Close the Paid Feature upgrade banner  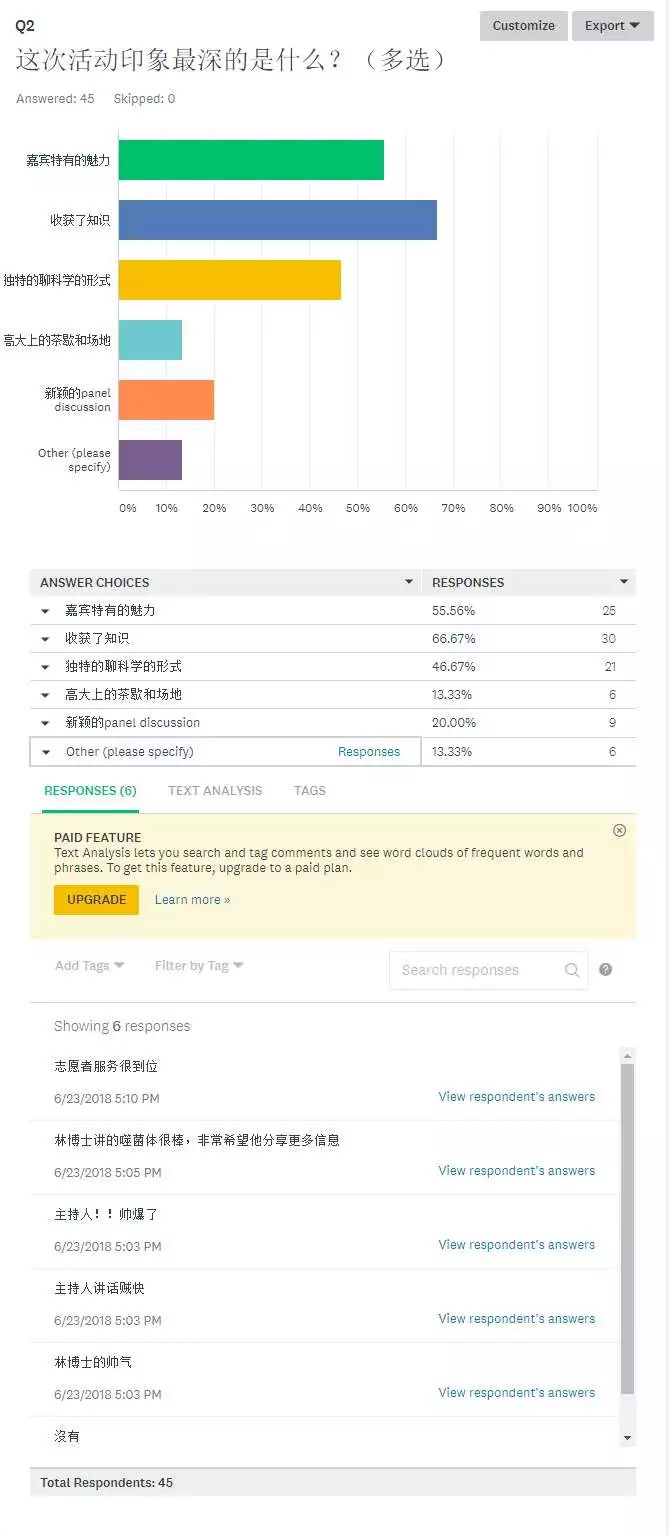(x=619, y=830)
